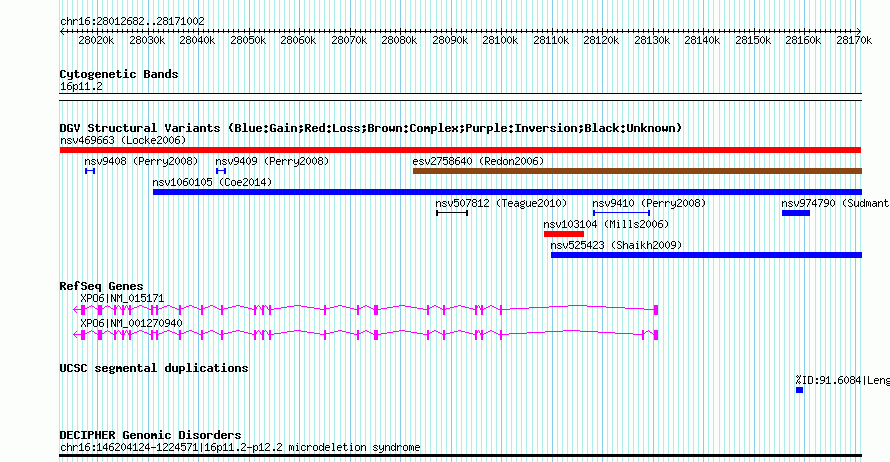890x462 pixels.
Task: Click the 28110k ruler tick label
Action: tap(551, 40)
